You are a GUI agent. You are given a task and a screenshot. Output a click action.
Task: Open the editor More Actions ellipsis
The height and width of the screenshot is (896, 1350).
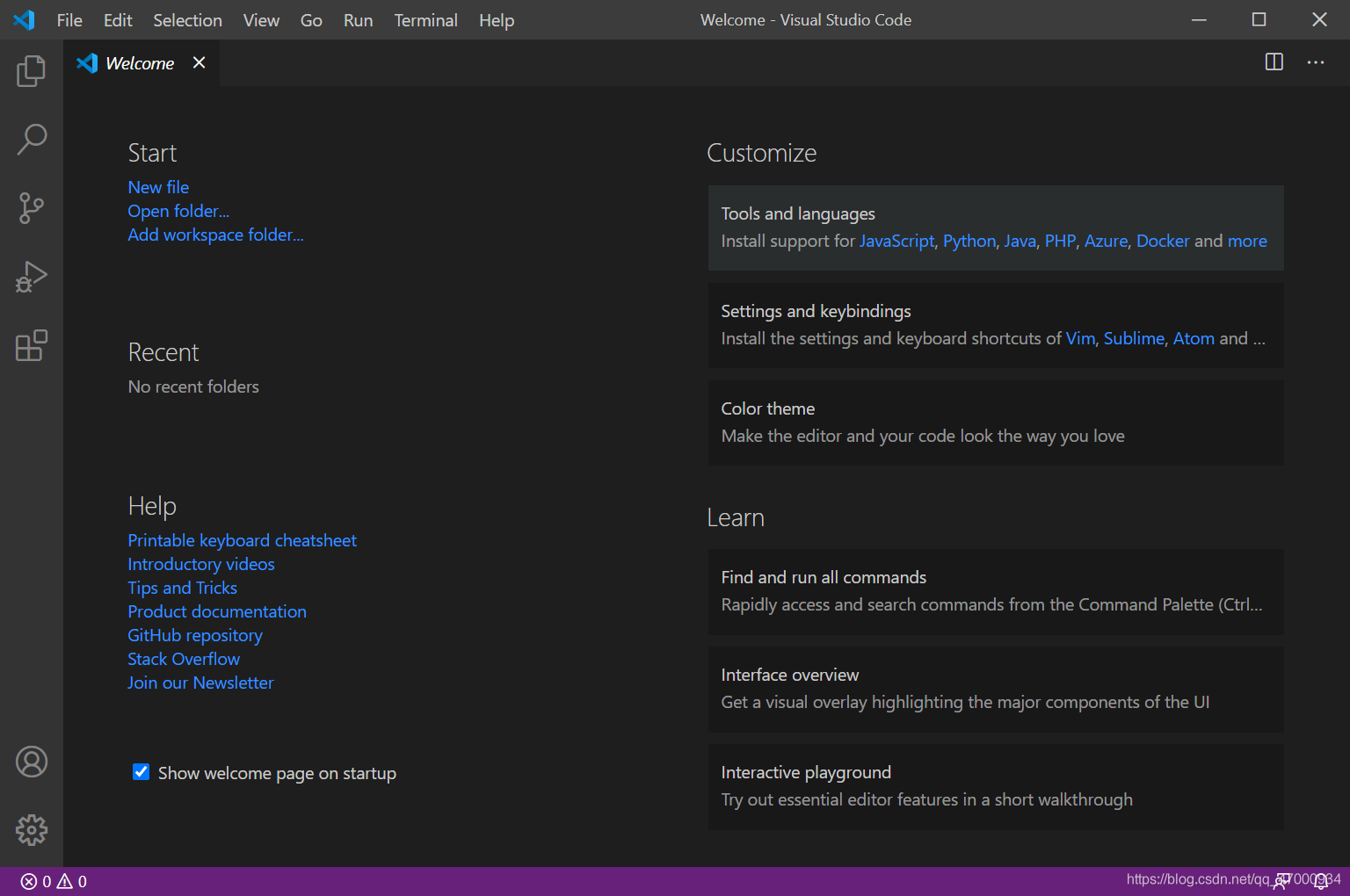[x=1316, y=62]
